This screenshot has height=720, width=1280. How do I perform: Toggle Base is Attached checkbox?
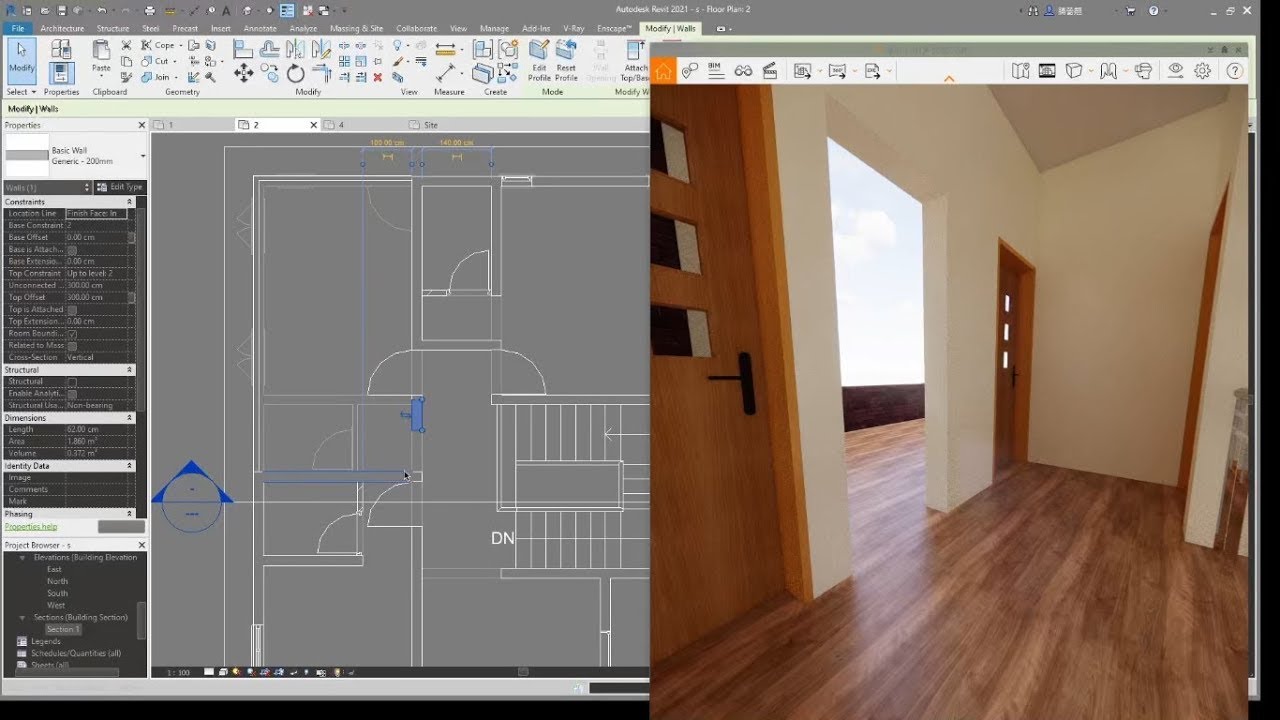tap(72, 250)
